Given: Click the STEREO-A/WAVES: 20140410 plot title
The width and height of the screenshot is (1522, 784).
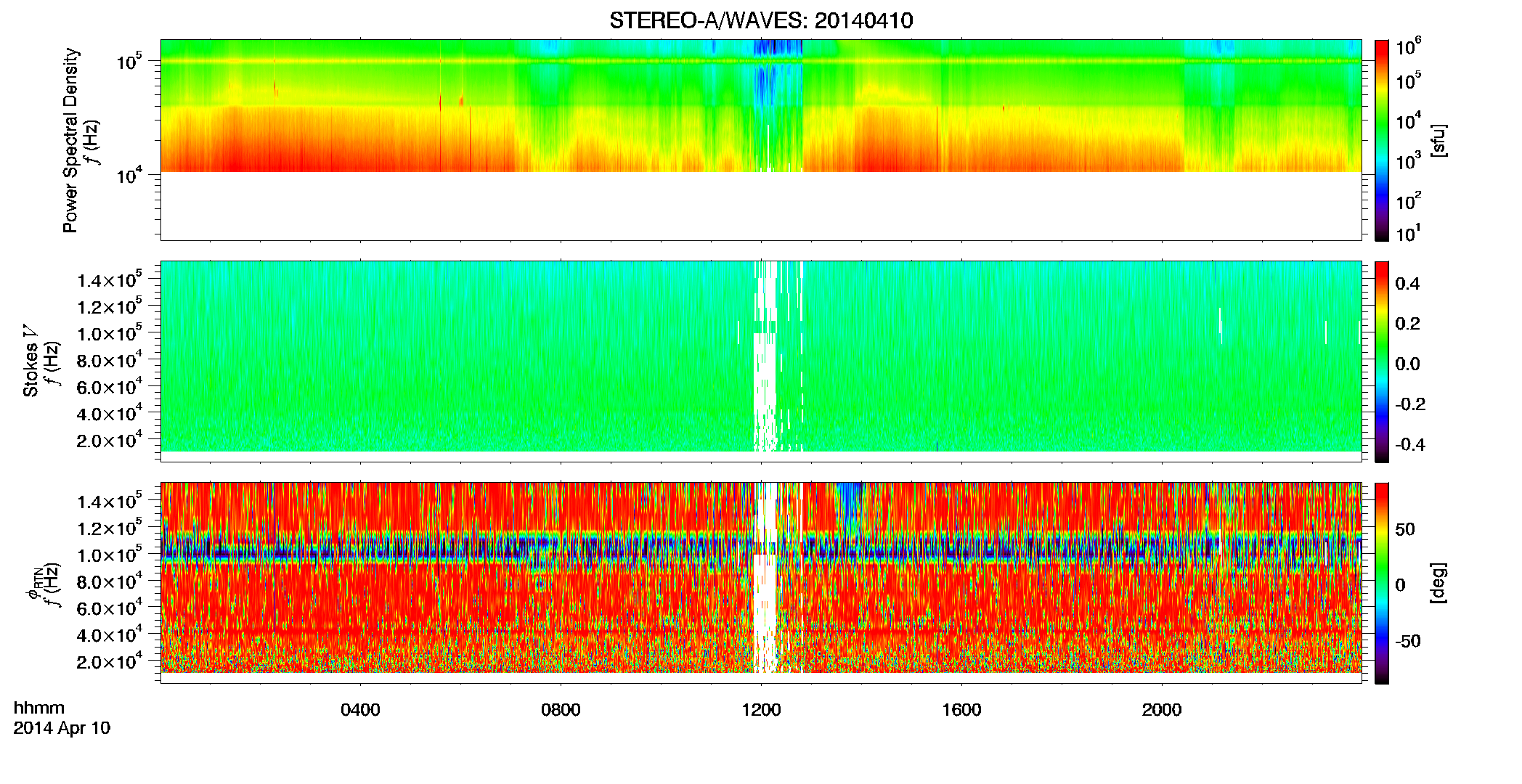Looking at the screenshot, I should [761, 20].
